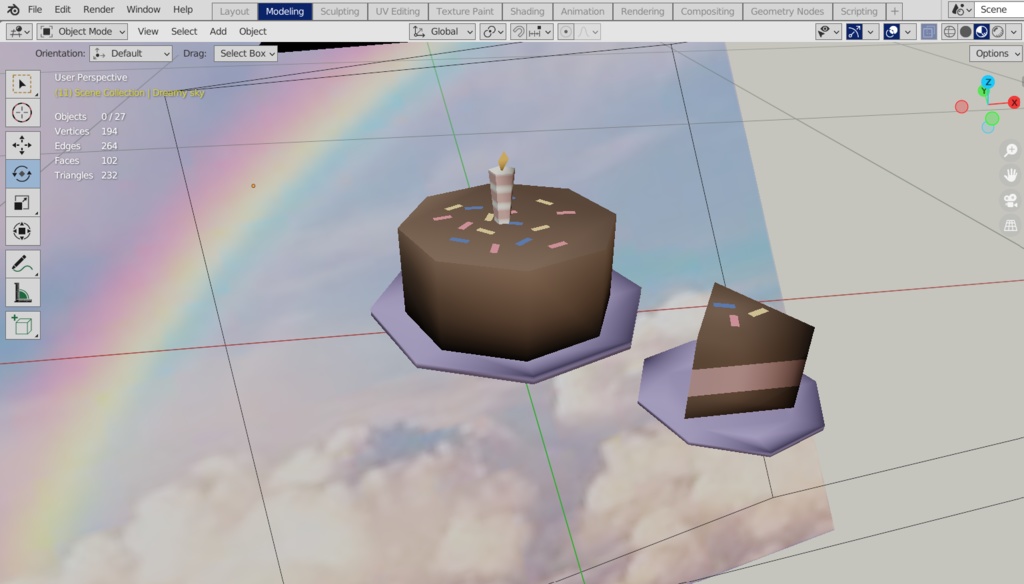Switch perspective/orthographic with the grid icon

pyautogui.click(x=1010, y=225)
